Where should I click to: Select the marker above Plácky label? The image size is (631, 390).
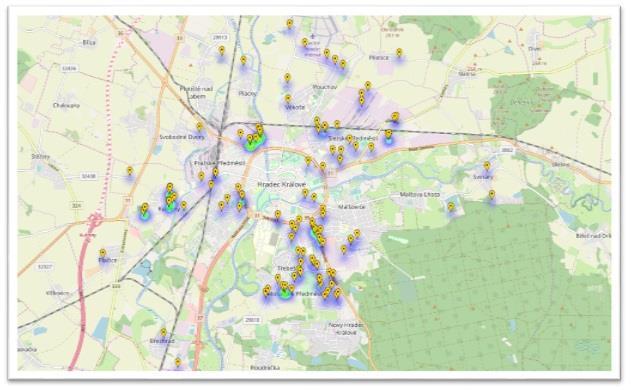pyautogui.click(x=243, y=61)
